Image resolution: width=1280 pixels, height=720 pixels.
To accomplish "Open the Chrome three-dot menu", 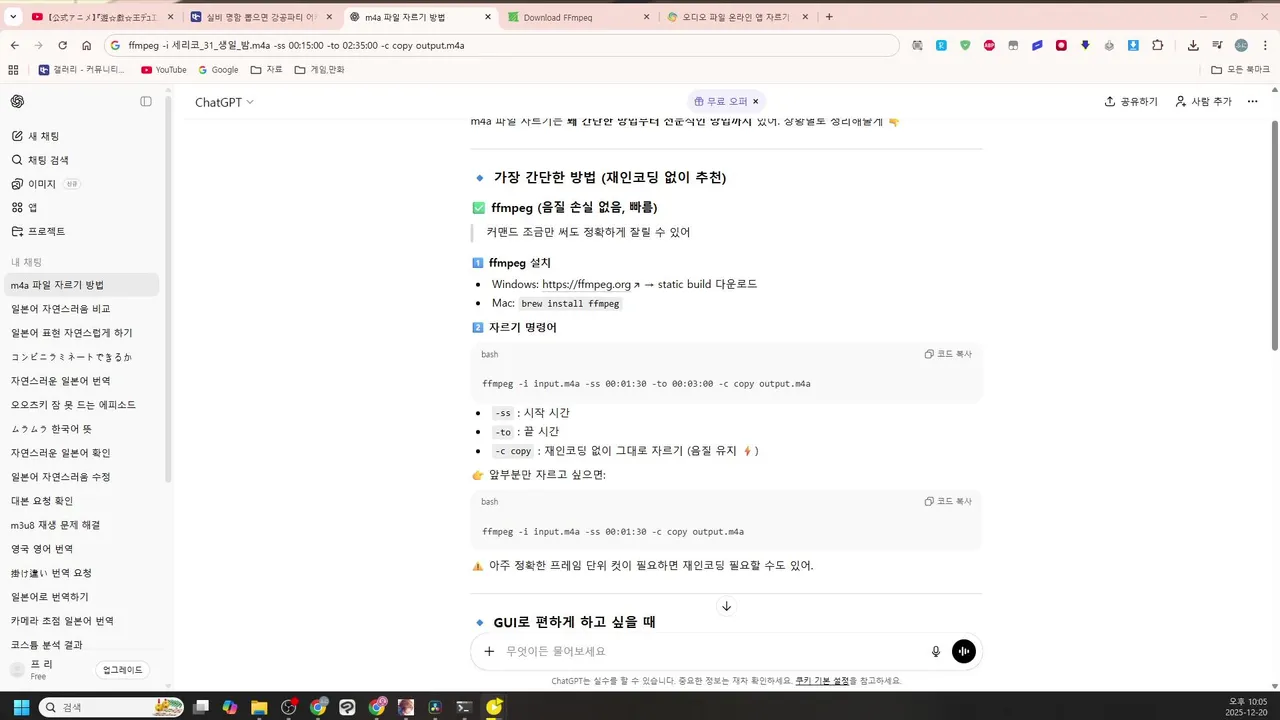I will pyautogui.click(x=1265, y=45).
